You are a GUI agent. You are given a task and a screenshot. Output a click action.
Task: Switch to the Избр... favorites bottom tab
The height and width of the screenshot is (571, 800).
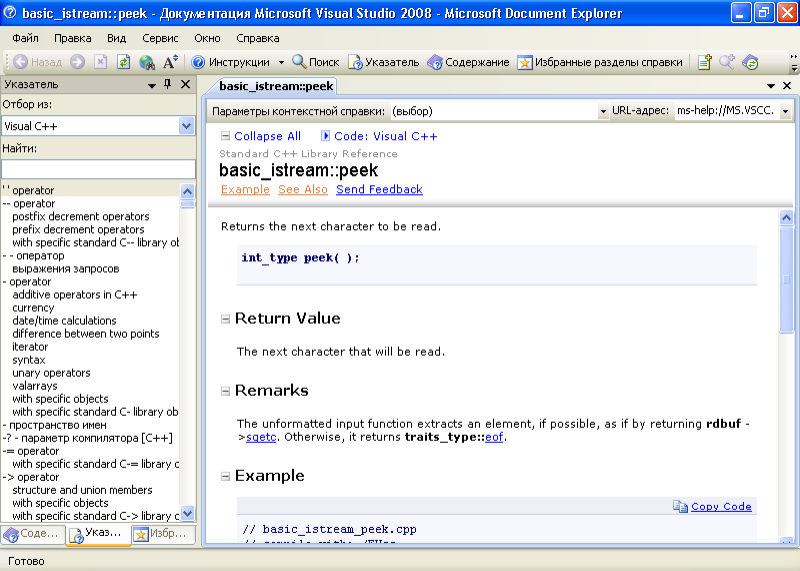pos(163,534)
